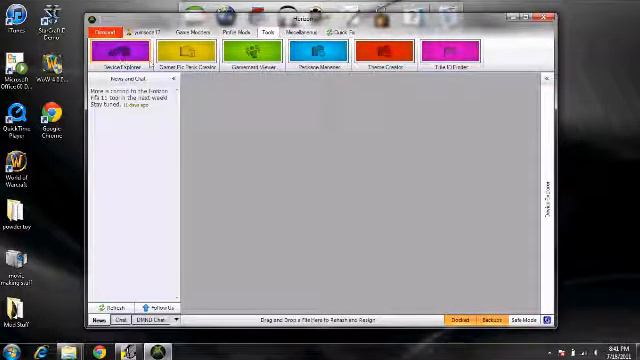
Task: Open the iTunes desktop shortcut
Action: 16,18
